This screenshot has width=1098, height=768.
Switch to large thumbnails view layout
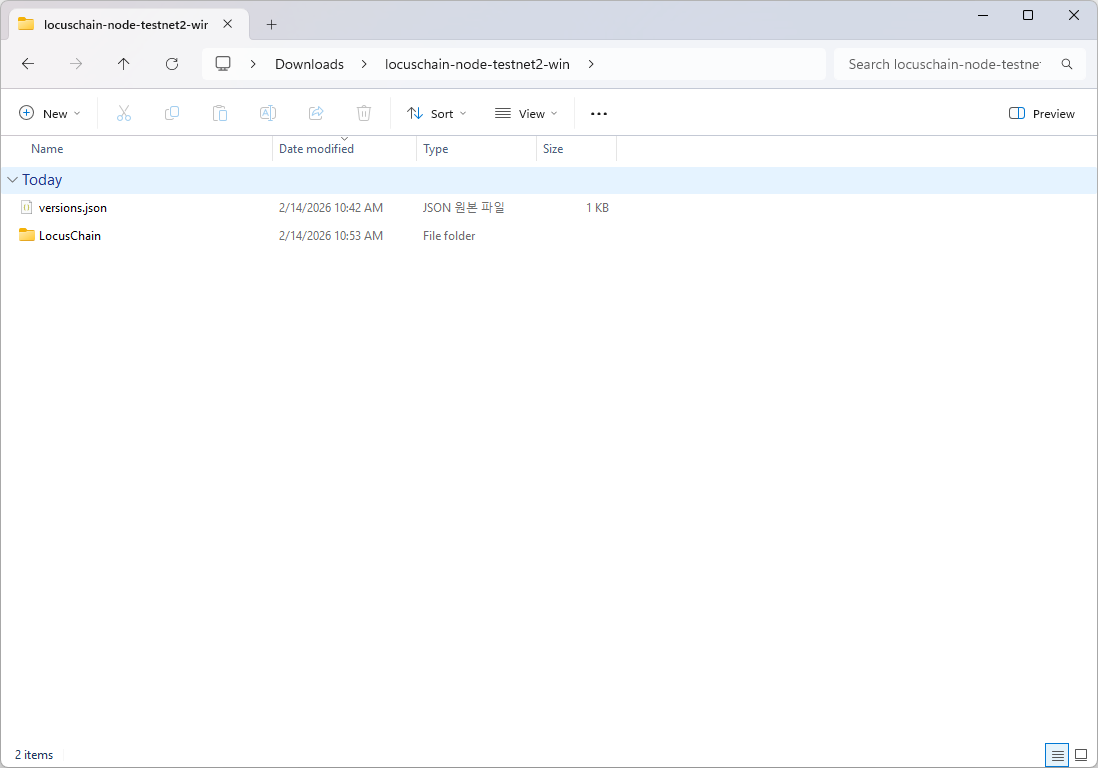(1080, 755)
